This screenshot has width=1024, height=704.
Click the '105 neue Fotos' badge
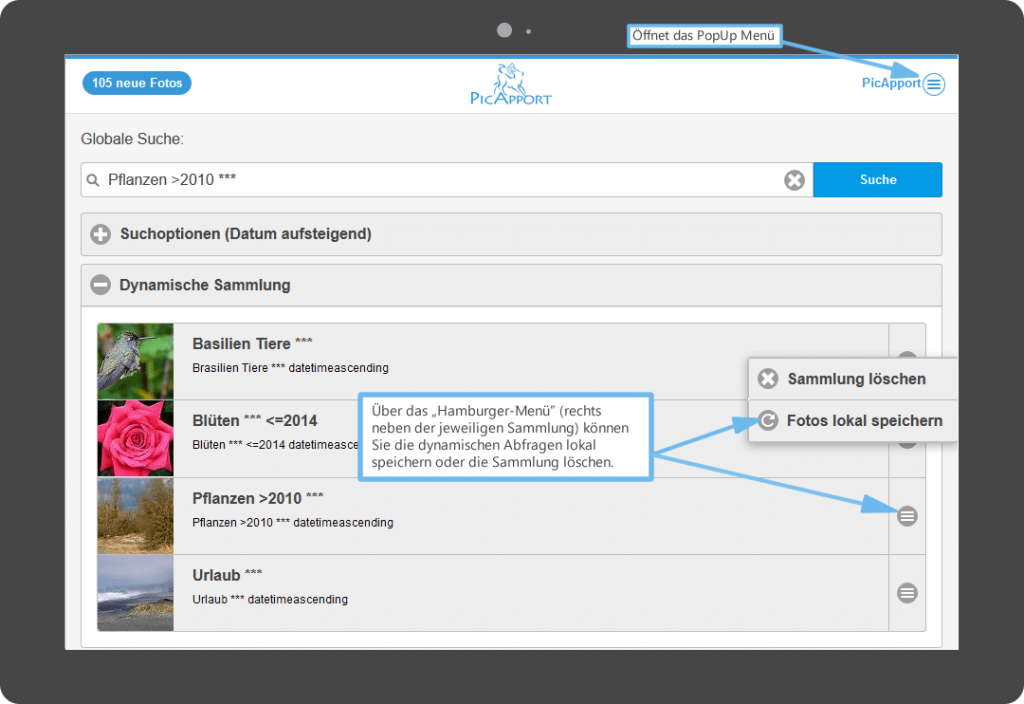(137, 83)
